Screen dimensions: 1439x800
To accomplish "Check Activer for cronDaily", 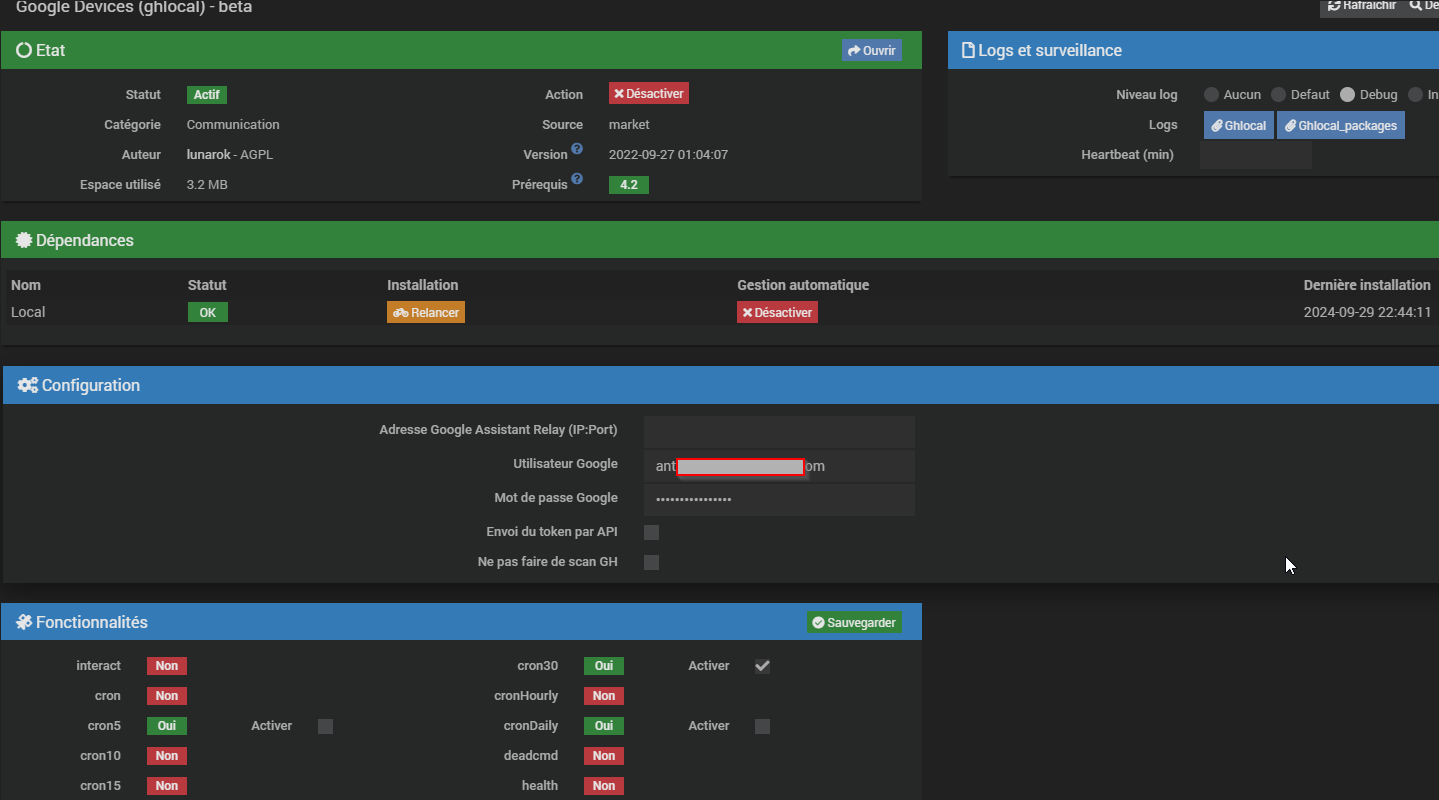I will pyautogui.click(x=762, y=726).
